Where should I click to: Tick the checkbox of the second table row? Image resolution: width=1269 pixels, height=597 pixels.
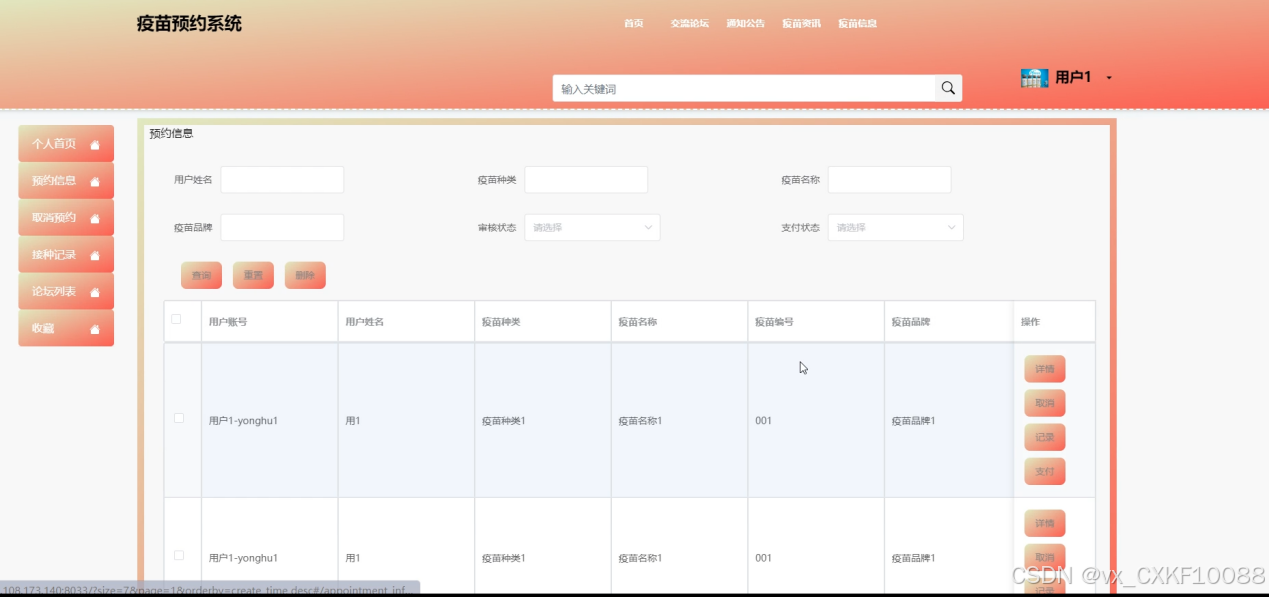pos(179,555)
